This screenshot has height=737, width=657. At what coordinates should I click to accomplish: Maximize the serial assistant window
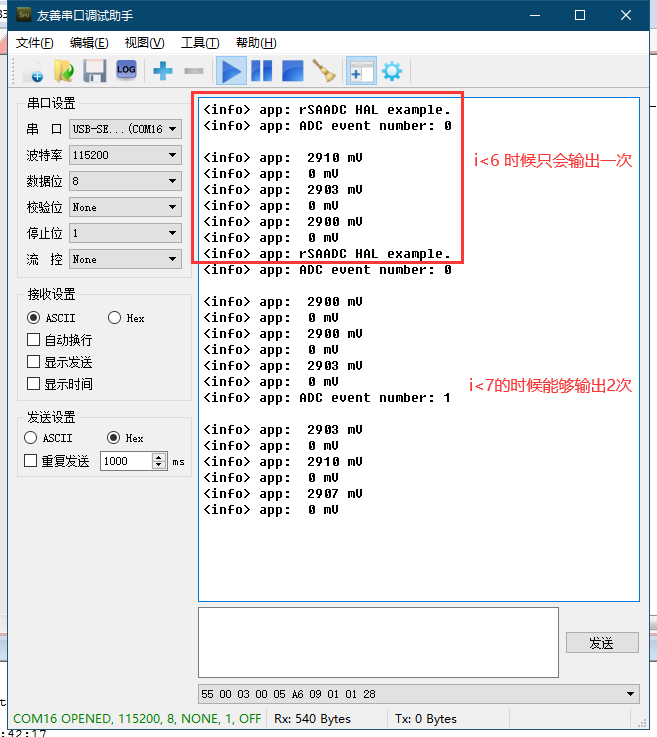click(x=580, y=15)
